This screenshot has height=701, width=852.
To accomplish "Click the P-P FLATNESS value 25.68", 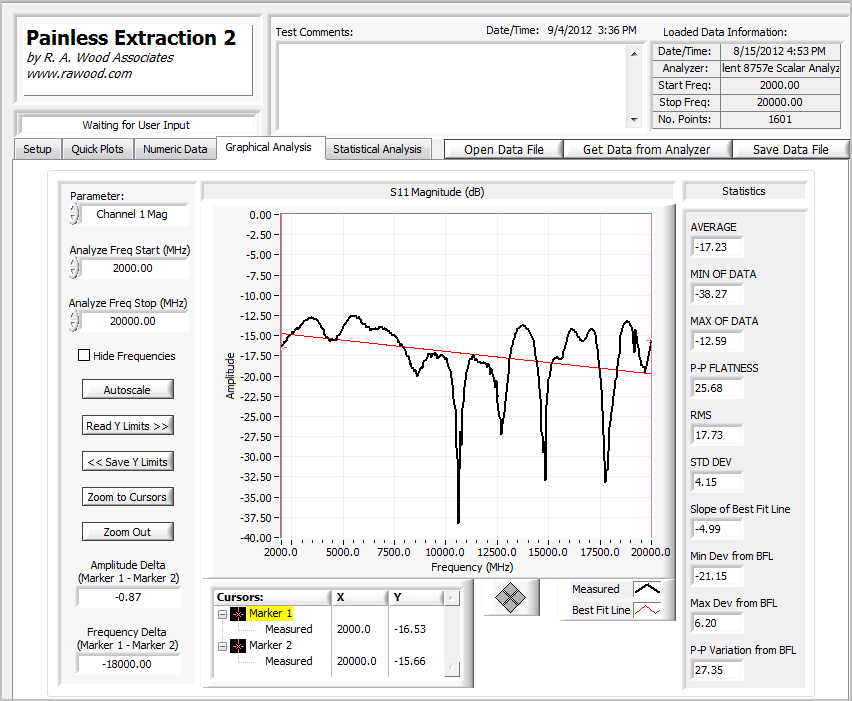I will [717, 388].
